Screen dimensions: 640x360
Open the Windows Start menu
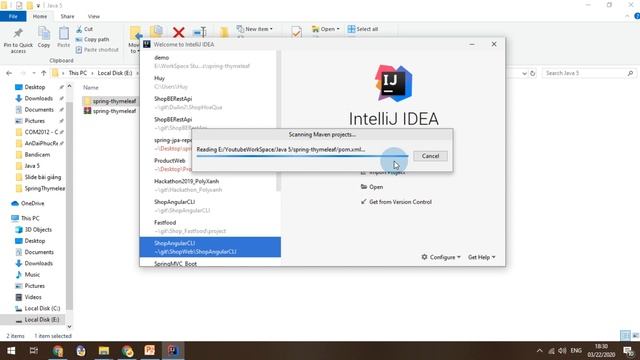11,351
